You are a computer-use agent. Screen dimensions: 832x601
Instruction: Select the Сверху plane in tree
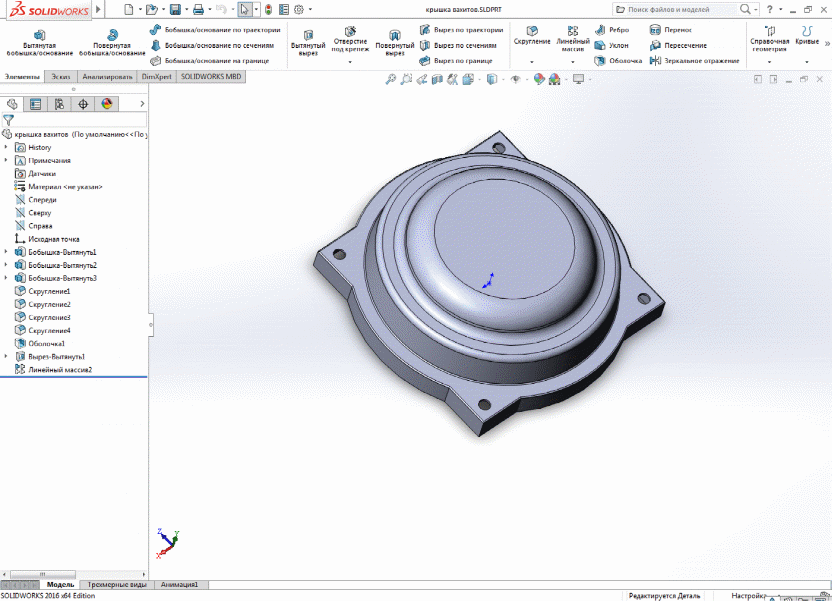40,213
